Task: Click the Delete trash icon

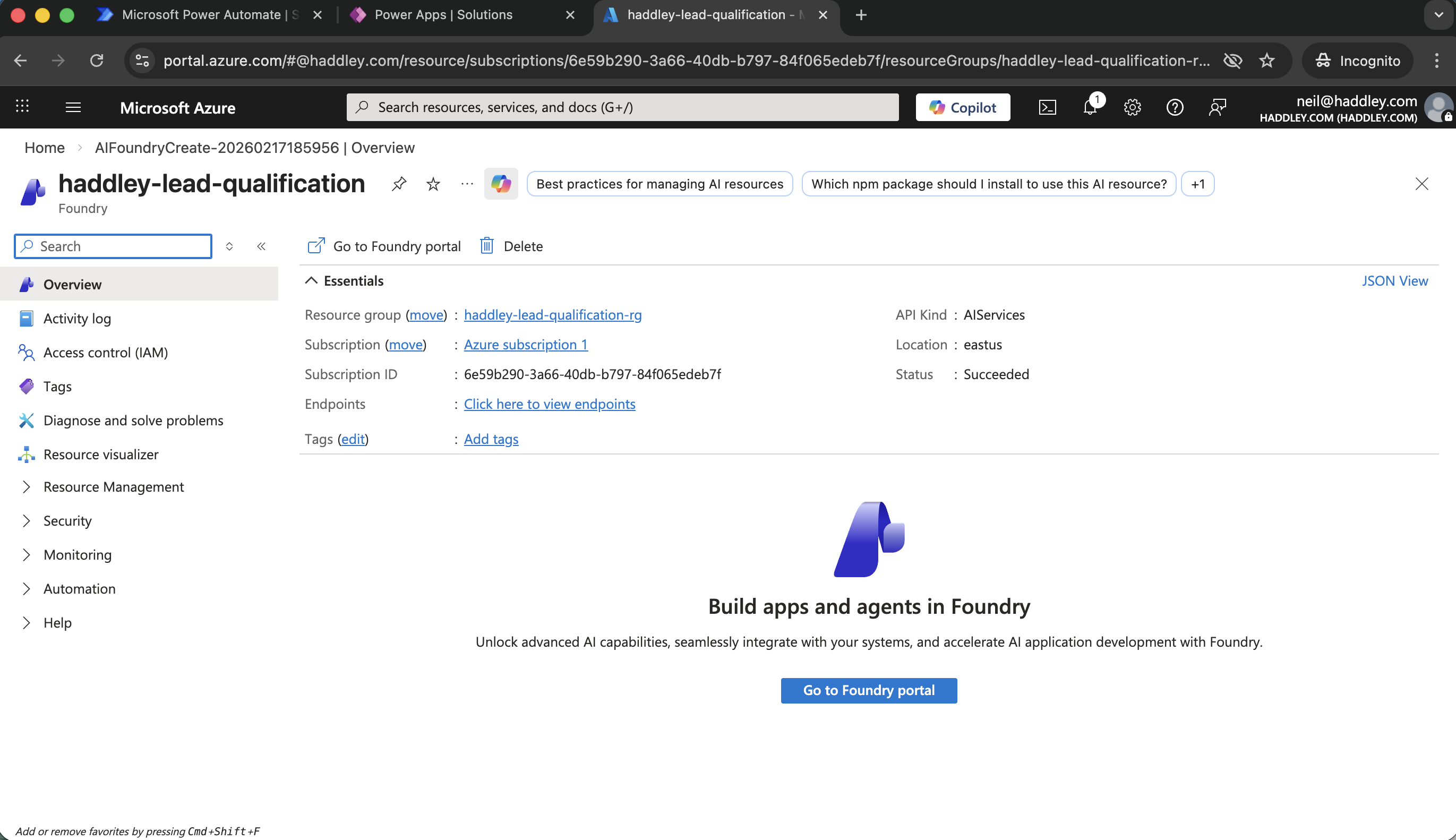Action: [487, 246]
